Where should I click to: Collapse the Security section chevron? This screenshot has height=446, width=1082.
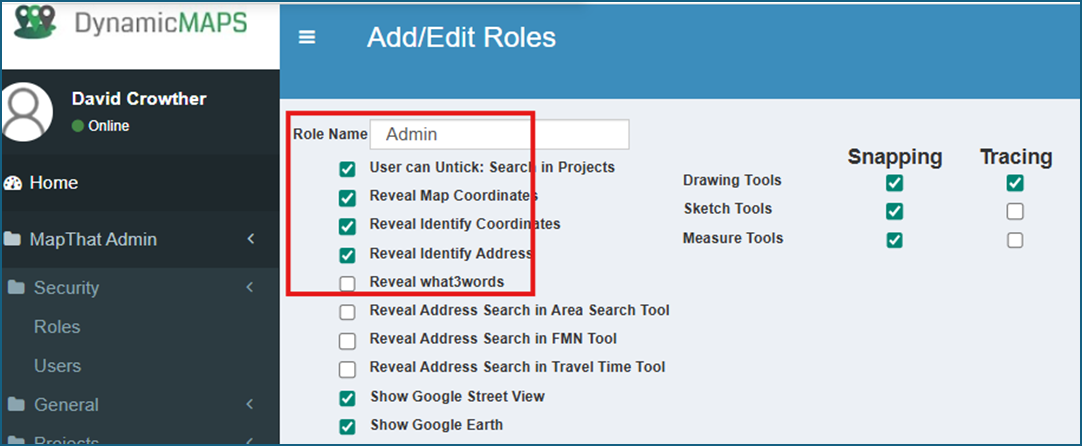[x=250, y=287]
